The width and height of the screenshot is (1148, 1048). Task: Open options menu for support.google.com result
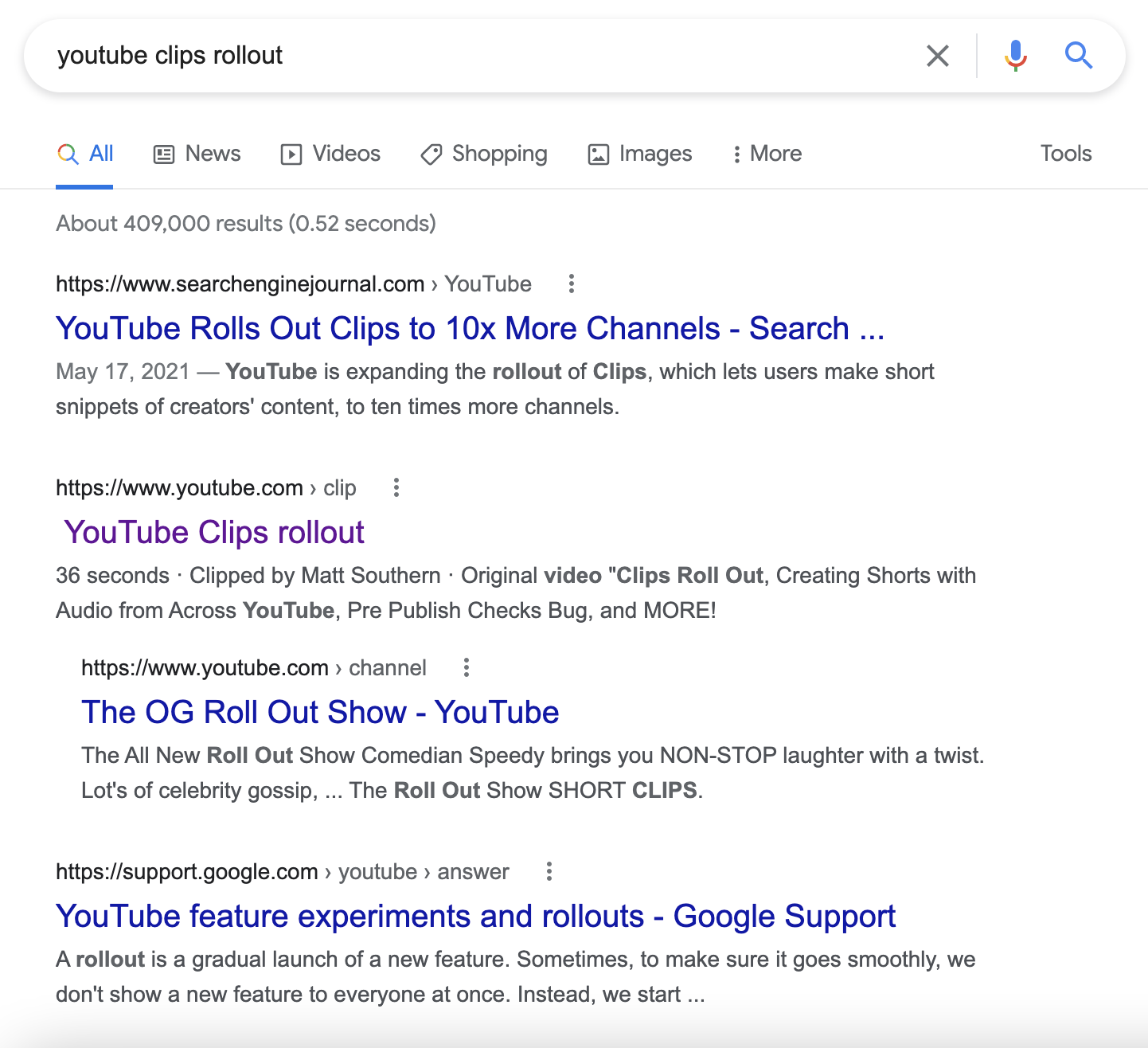click(549, 871)
